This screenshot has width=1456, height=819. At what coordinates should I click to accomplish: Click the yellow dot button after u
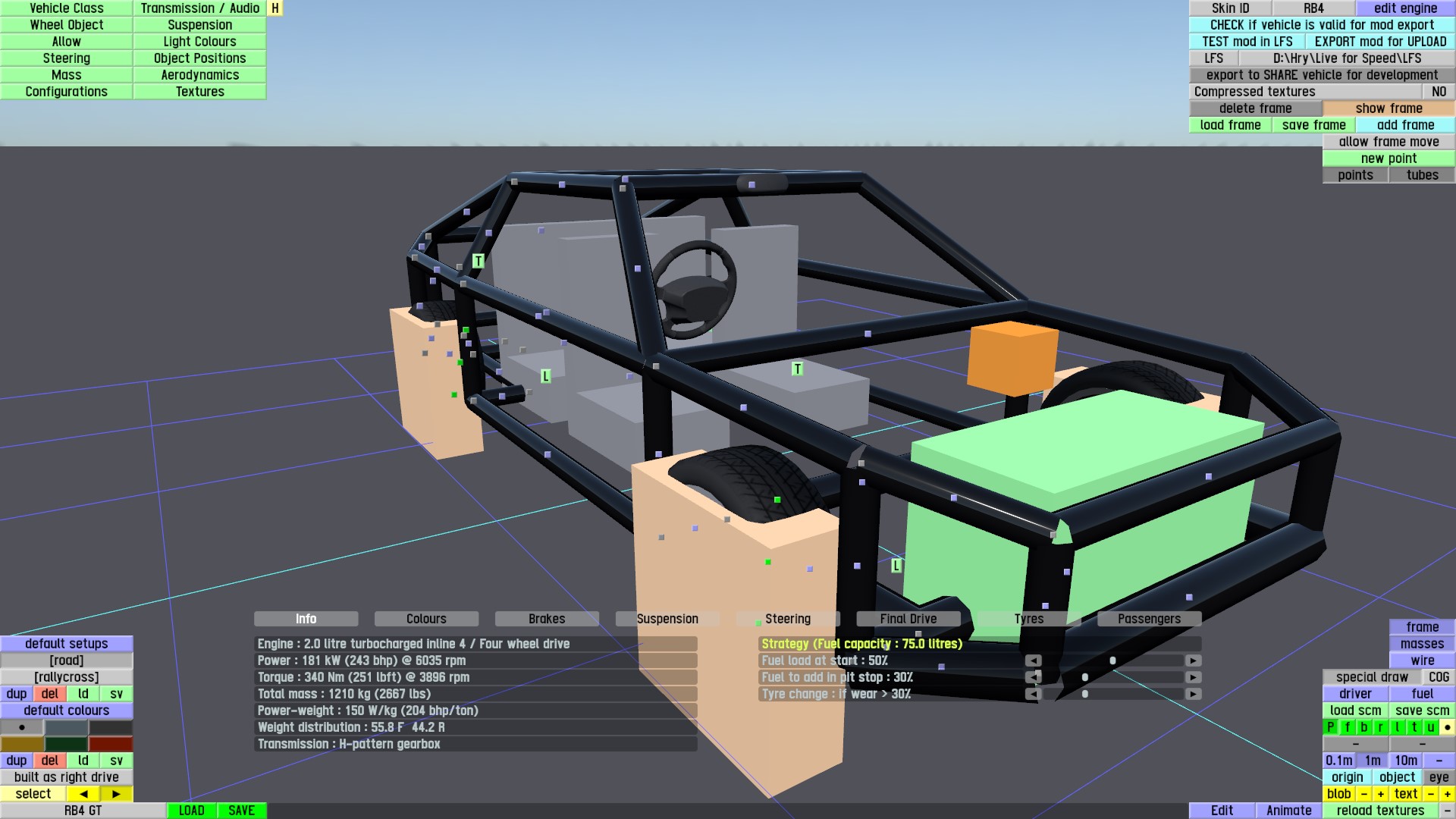pyautogui.click(x=1447, y=727)
